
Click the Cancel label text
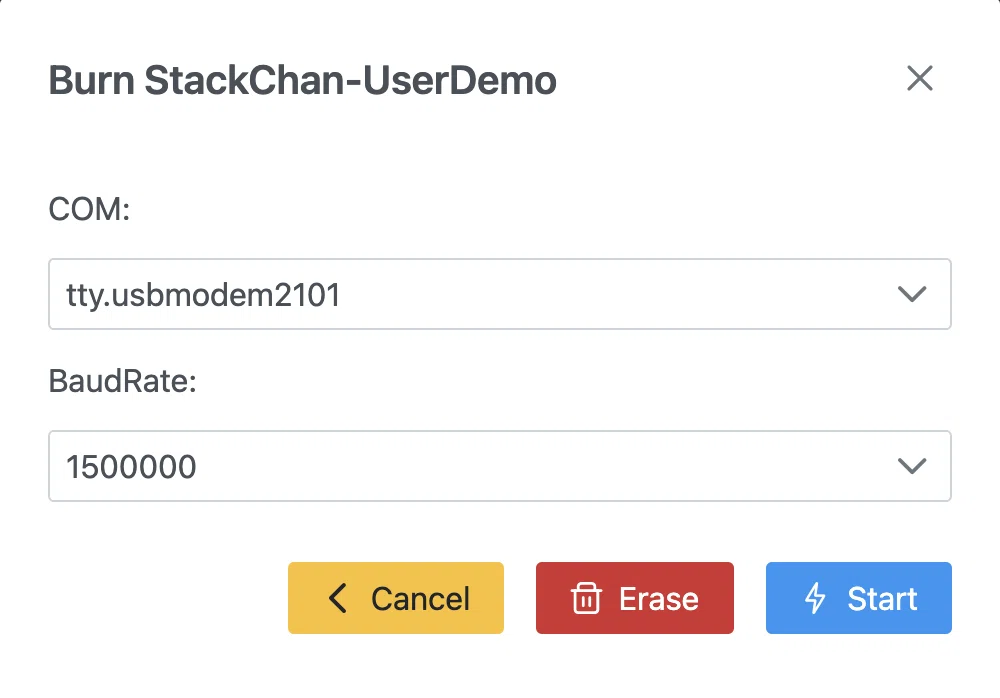420,598
